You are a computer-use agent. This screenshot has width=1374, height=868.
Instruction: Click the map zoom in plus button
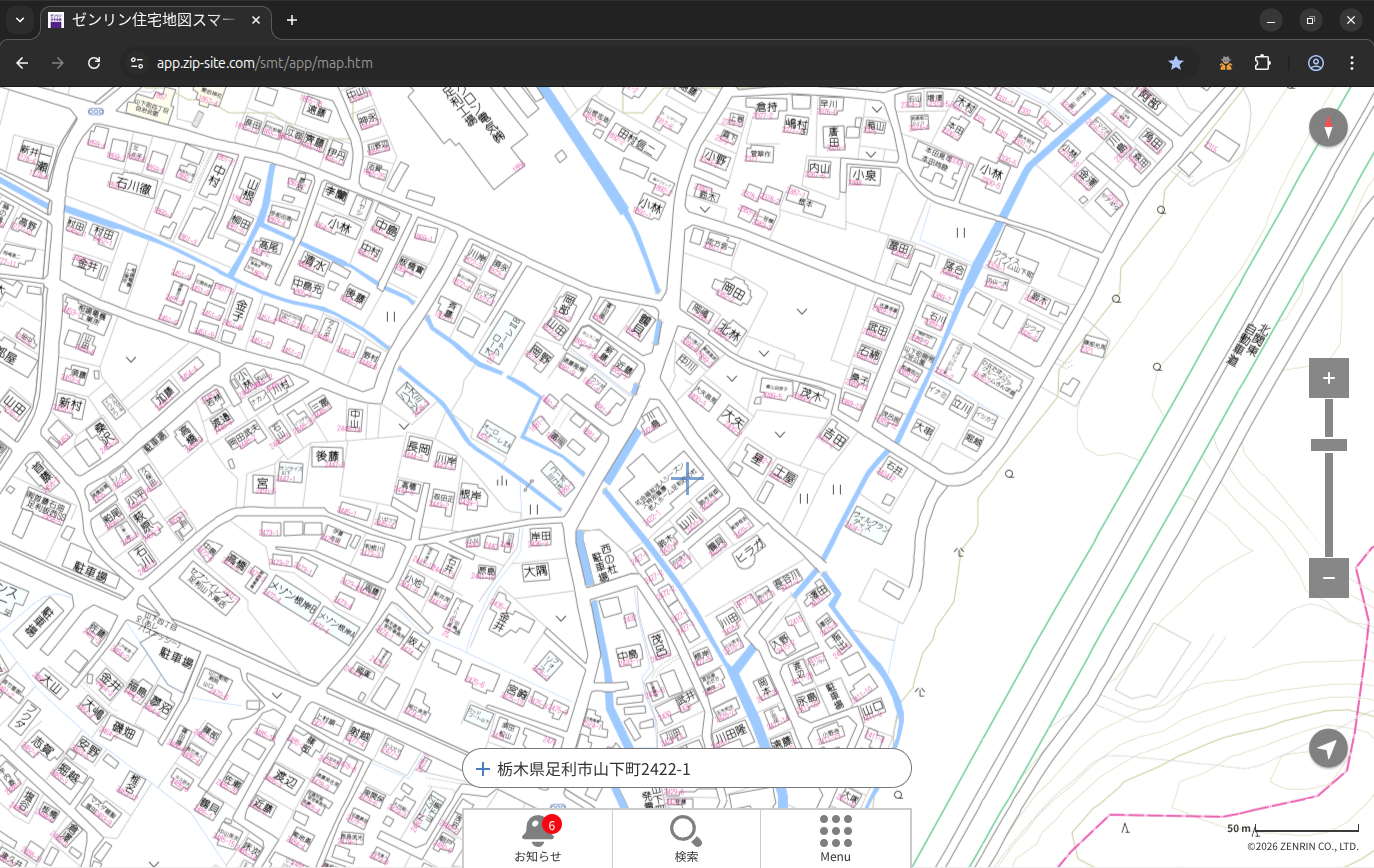pos(1328,378)
